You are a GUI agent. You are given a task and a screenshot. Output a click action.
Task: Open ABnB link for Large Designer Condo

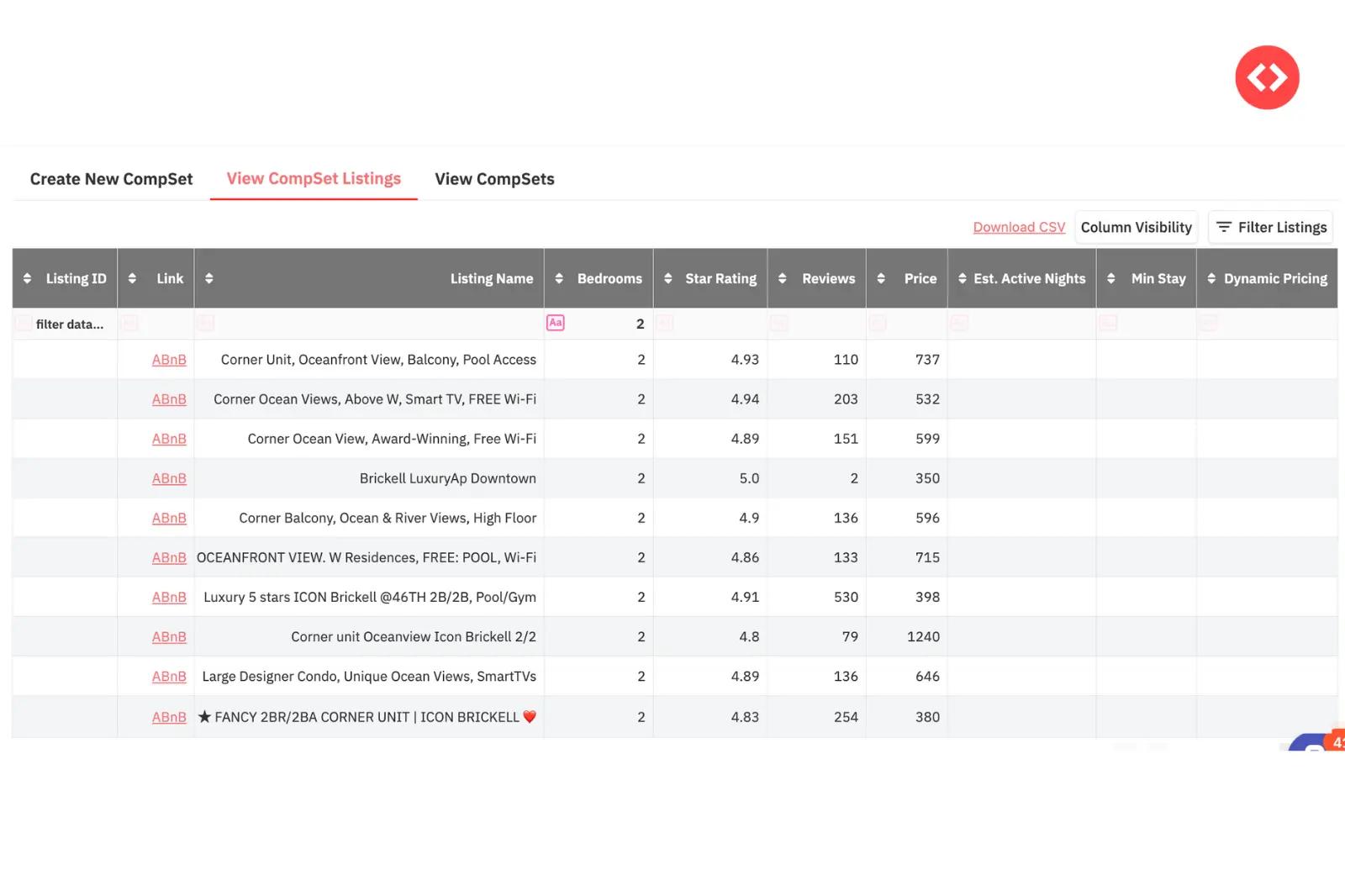pos(169,676)
